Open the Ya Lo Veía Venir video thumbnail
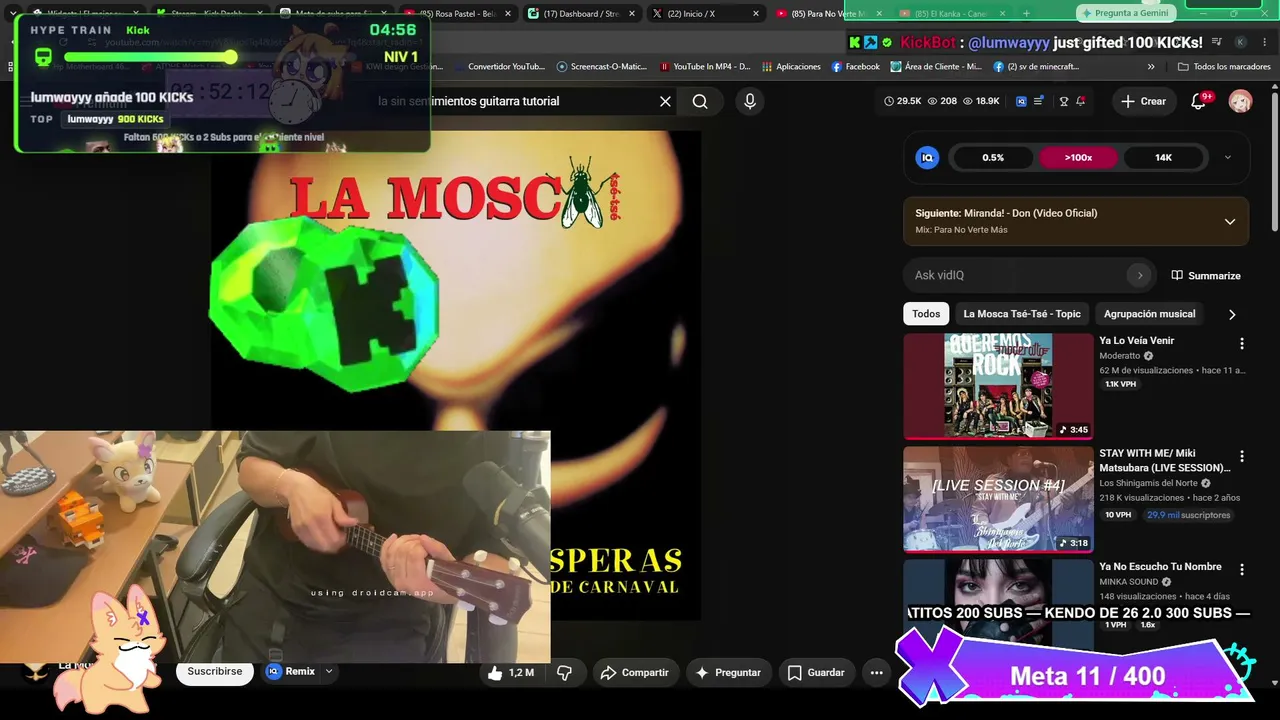Image resolution: width=1280 pixels, height=720 pixels. [x=998, y=386]
